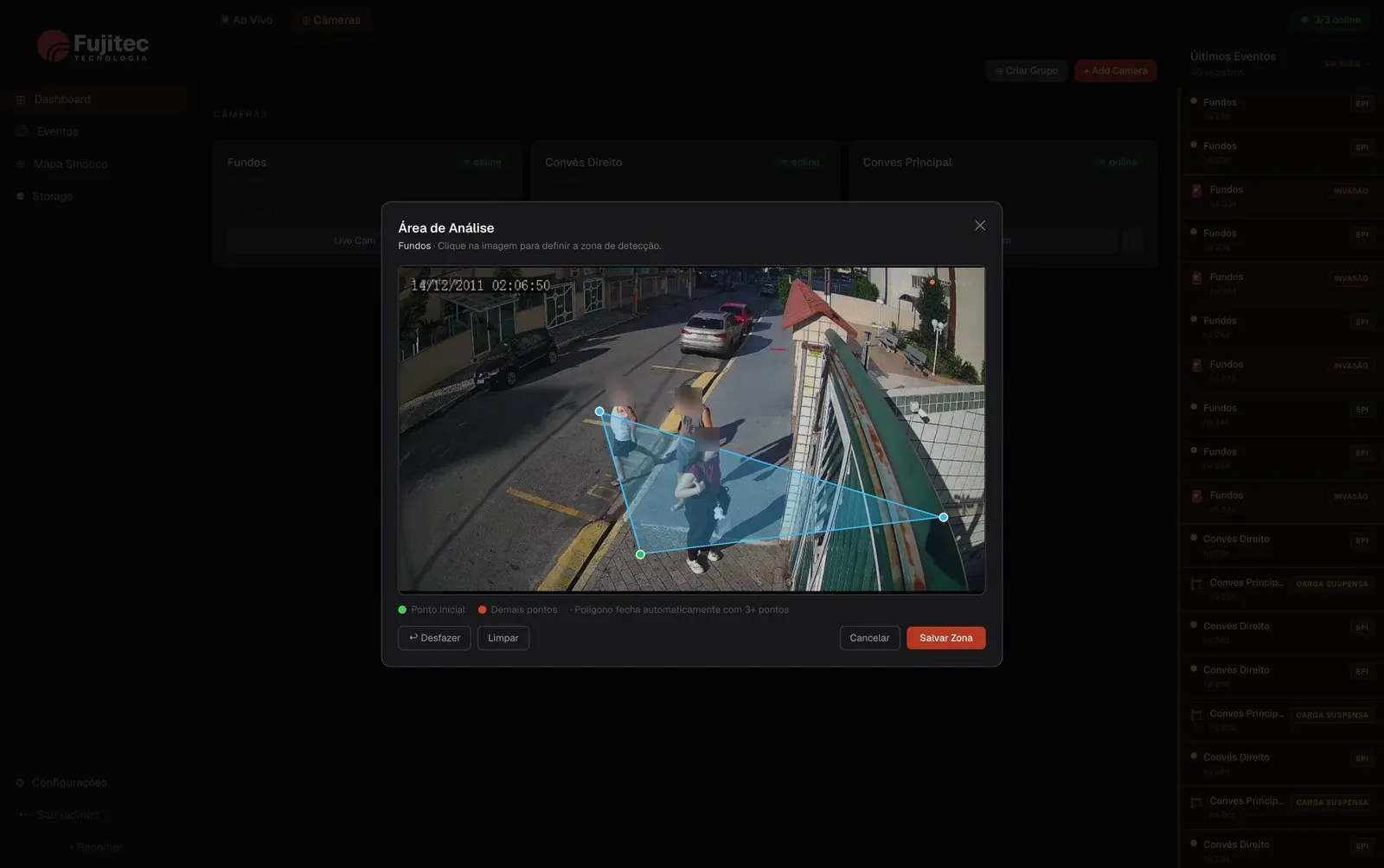The width and height of the screenshot is (1384, 868).
Task: Save the zone with Salvar Zona
Action: (x=946, y=638)
